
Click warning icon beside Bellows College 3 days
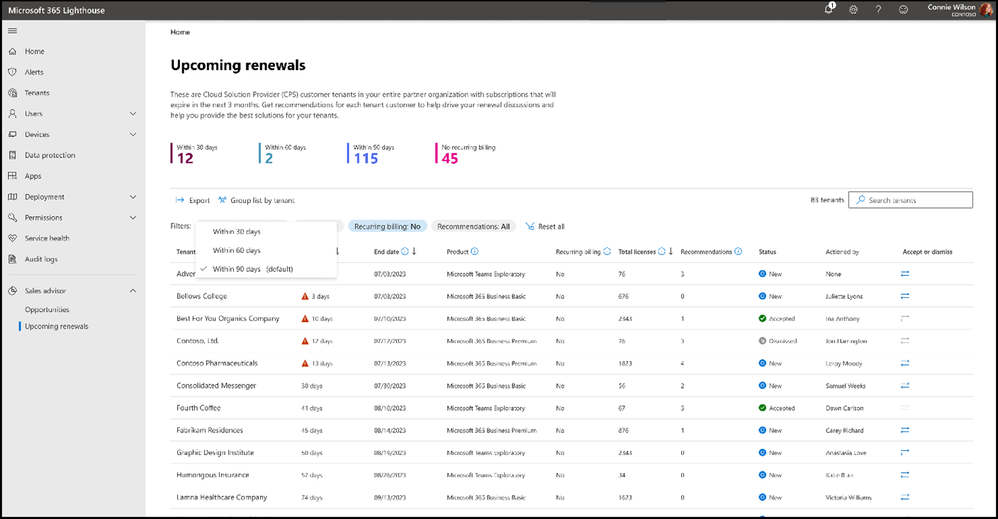click(305, 296)
